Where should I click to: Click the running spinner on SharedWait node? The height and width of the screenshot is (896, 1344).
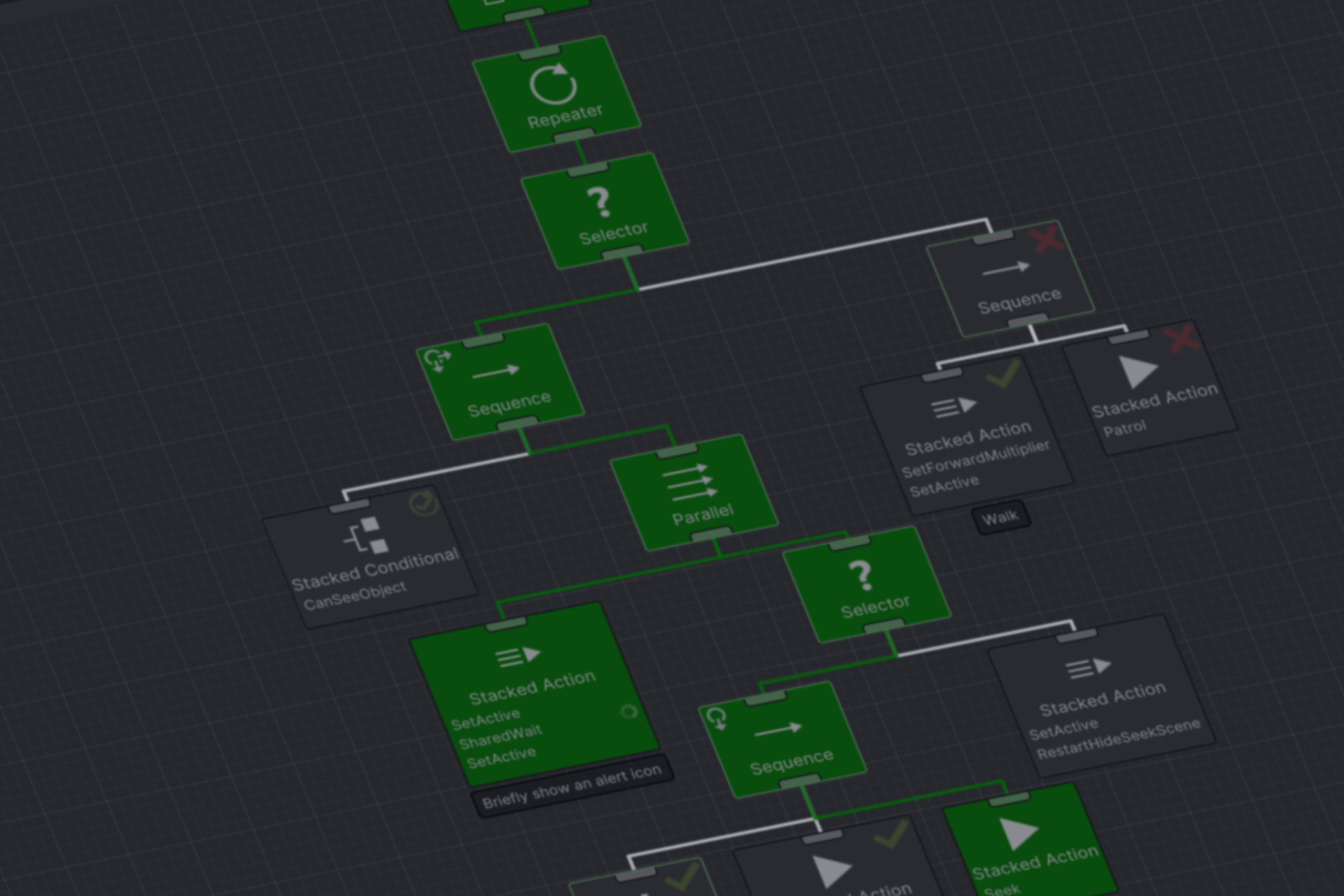(x=628, y=712)
